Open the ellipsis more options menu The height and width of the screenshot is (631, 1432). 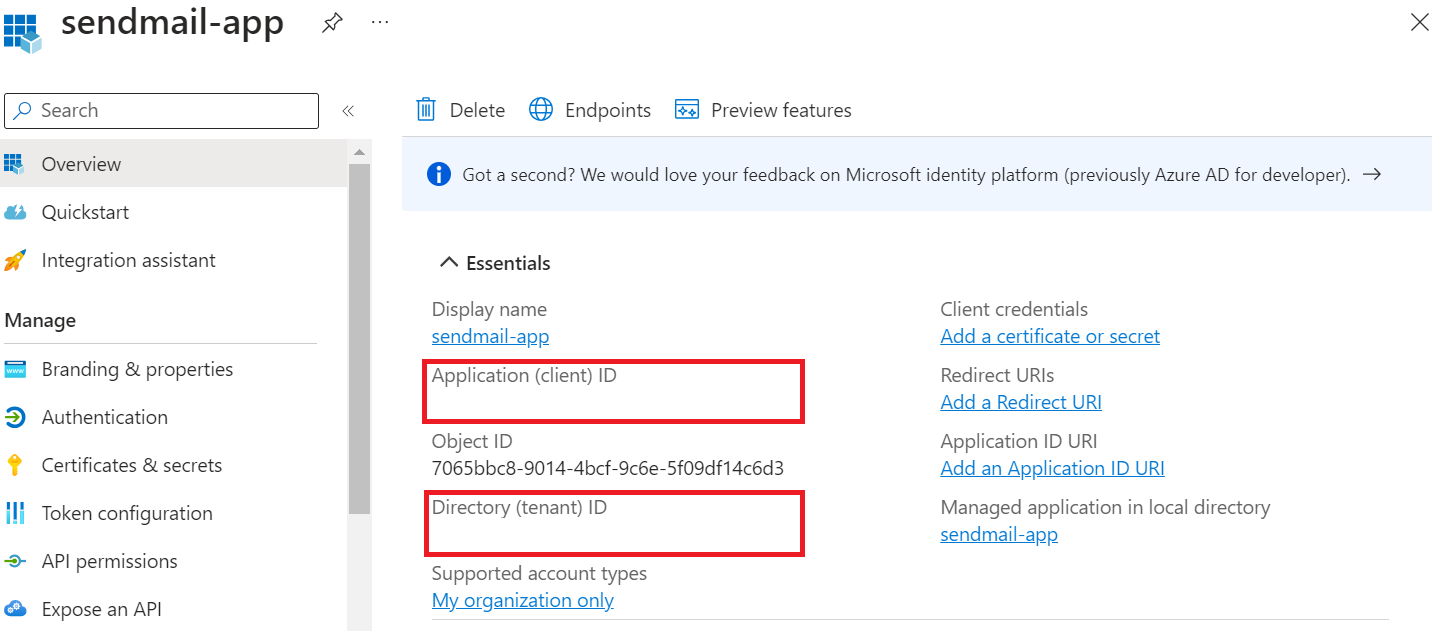point(380,22)
